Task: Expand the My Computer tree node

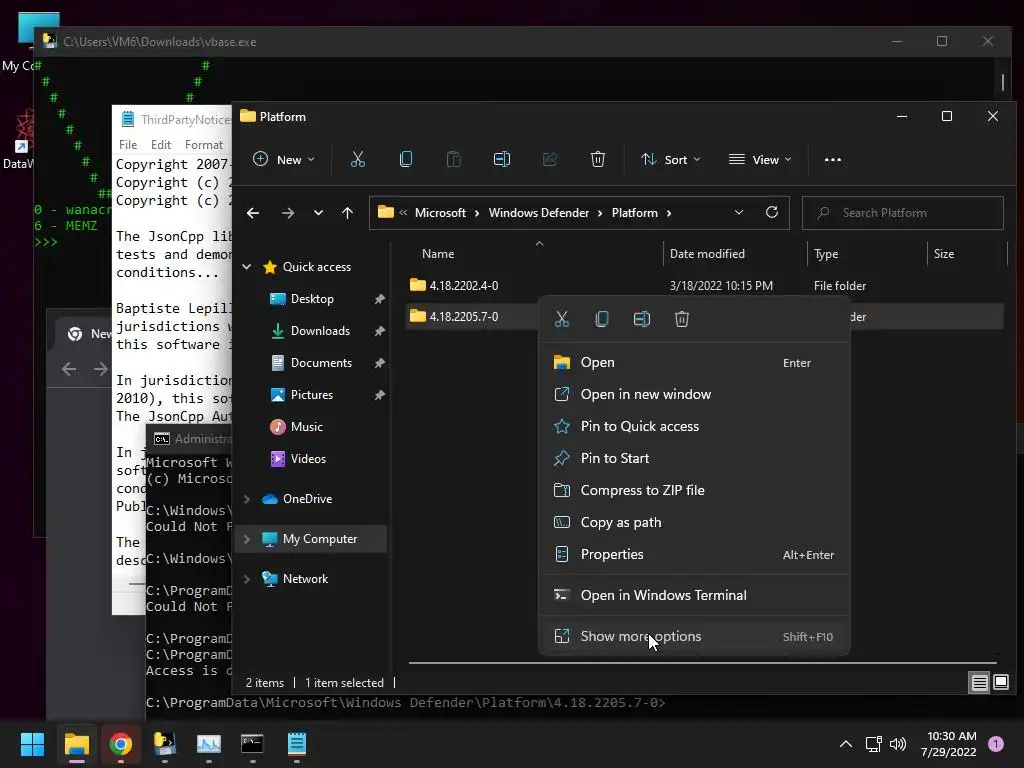Action: (x=247, y=539)
